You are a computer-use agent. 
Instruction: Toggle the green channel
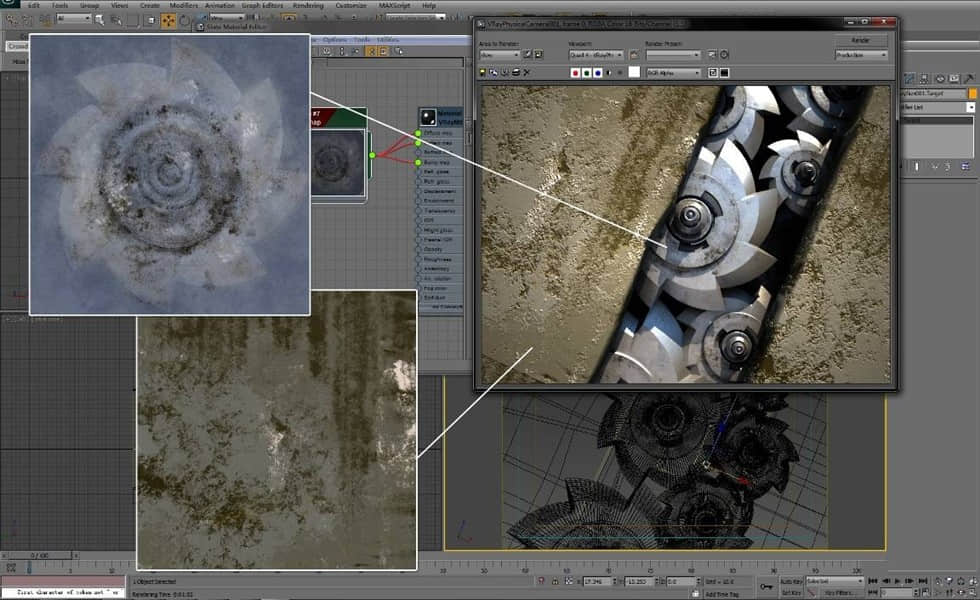[x=586, y=73]
